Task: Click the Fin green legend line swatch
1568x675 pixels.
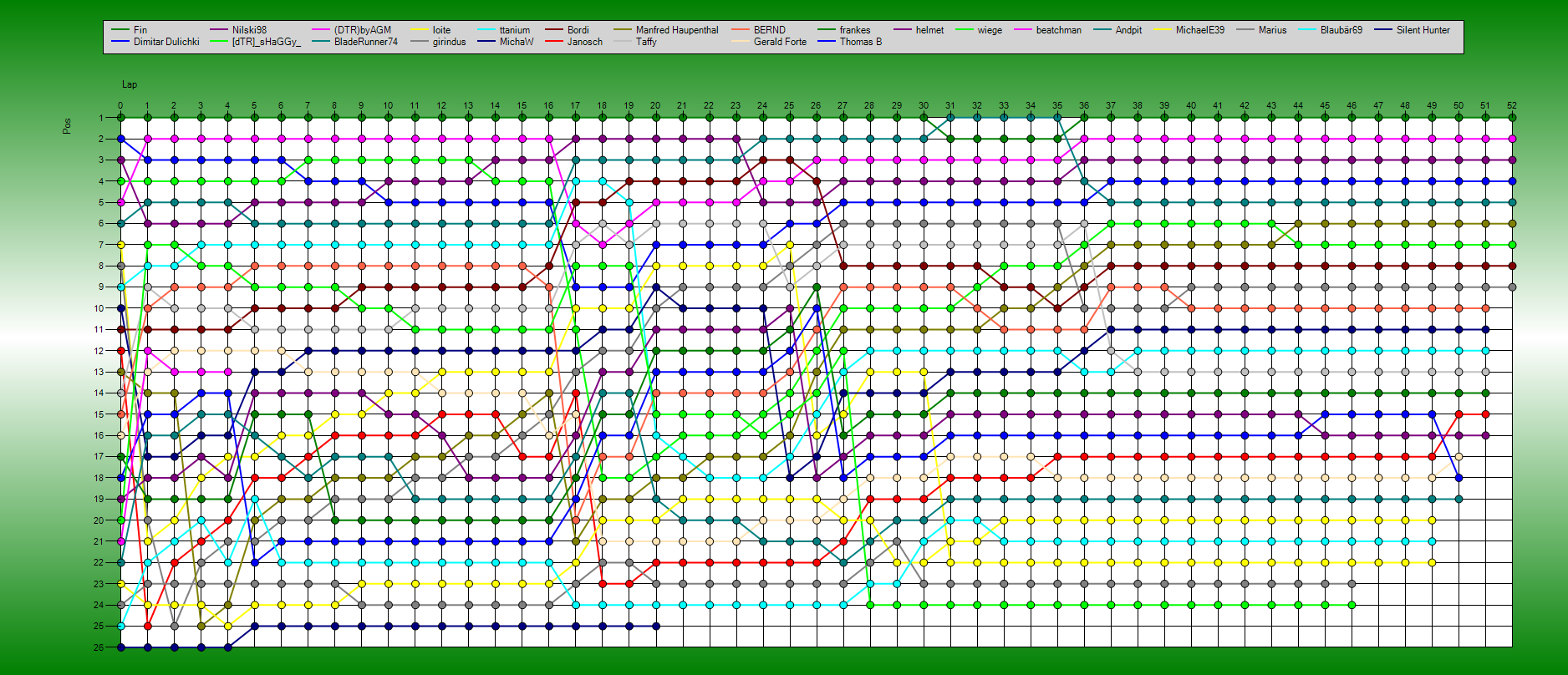Action: [x=120, y=30]
